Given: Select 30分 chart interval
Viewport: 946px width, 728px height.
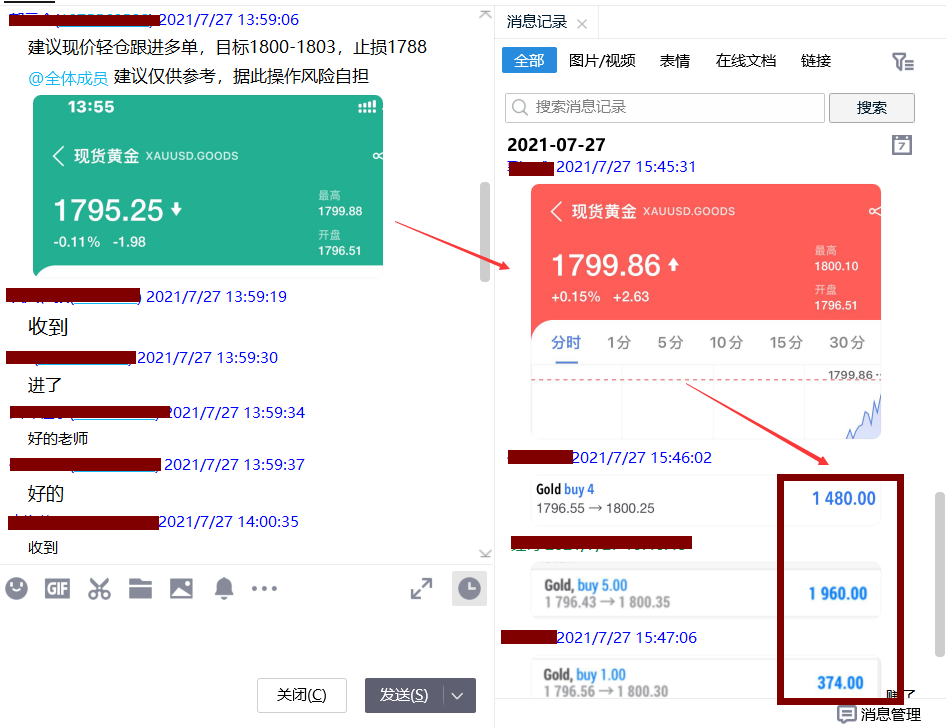Looking at the screenshot, I should click(x=846, y=343).
